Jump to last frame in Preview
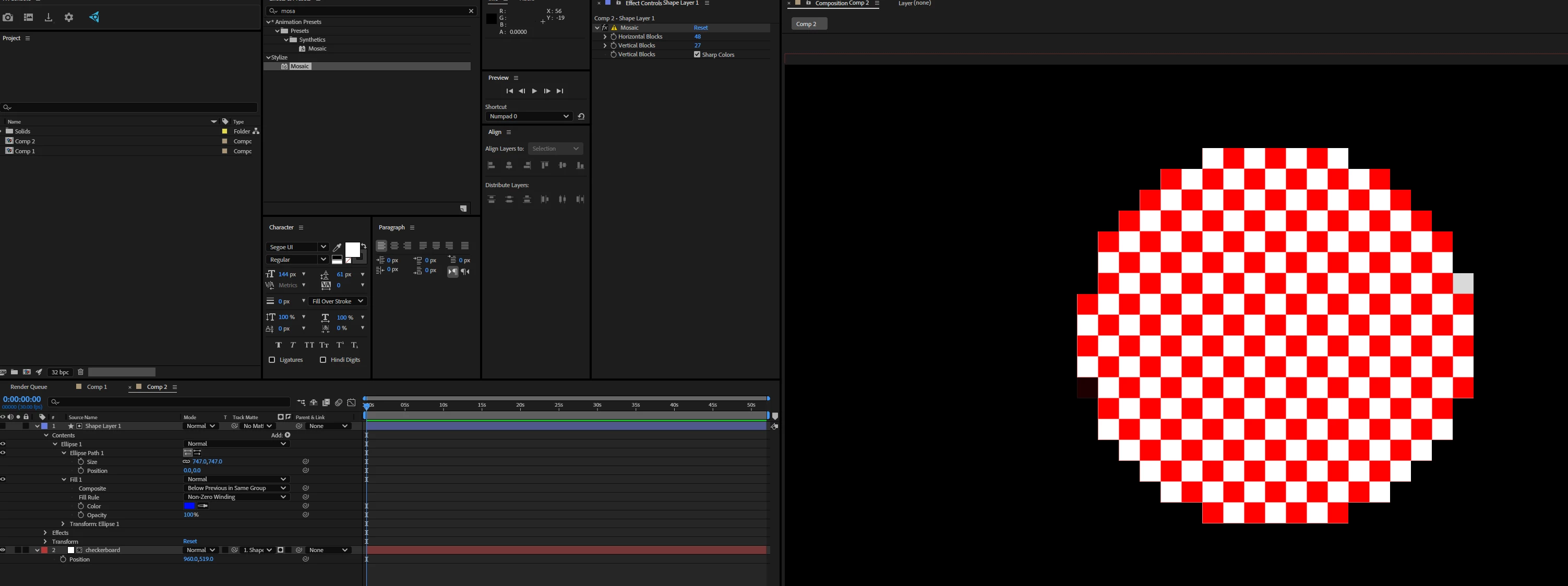Screen dimensions: 1568x586 coord(560,91)
